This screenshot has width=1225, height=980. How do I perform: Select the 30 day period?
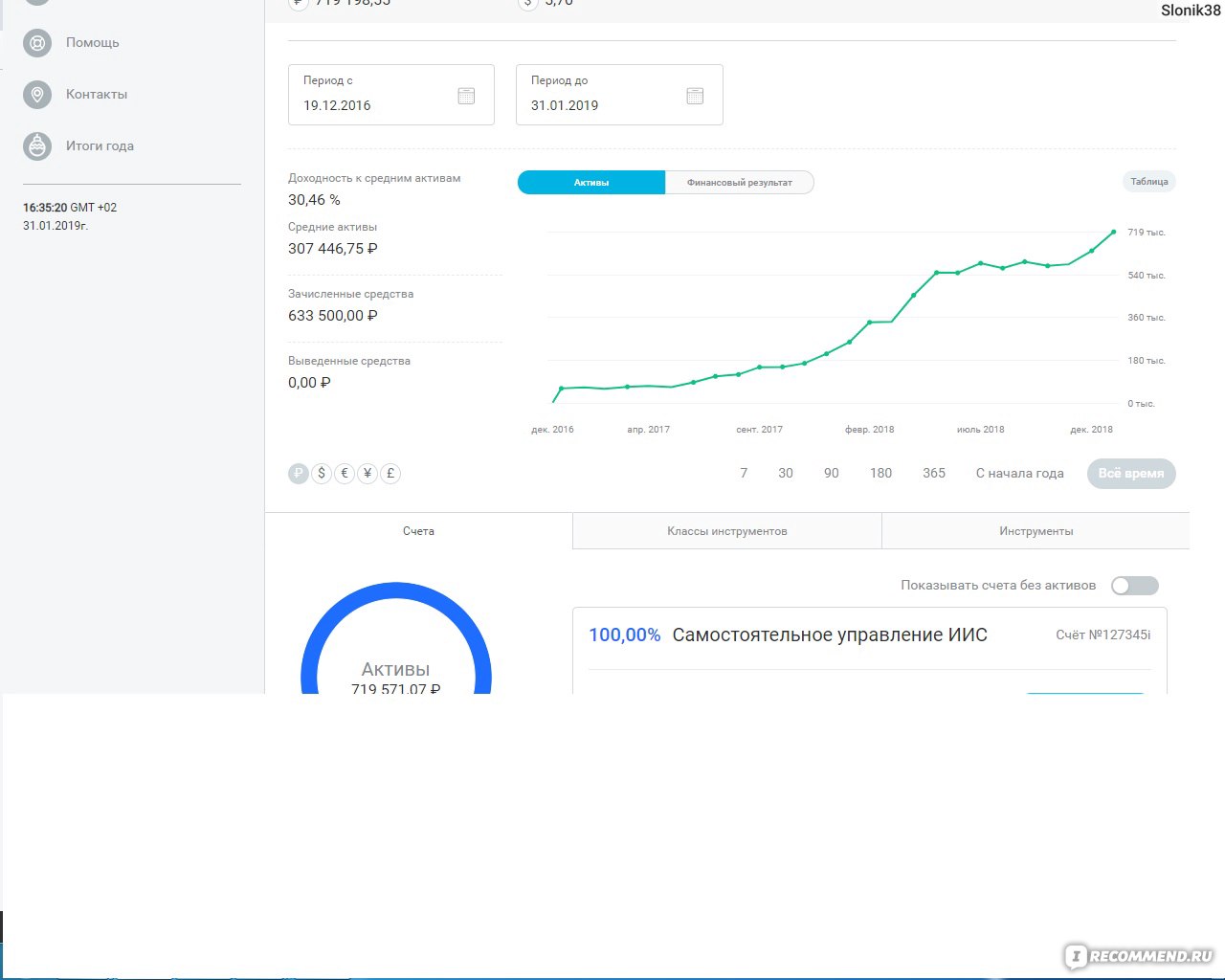[786, 474]
